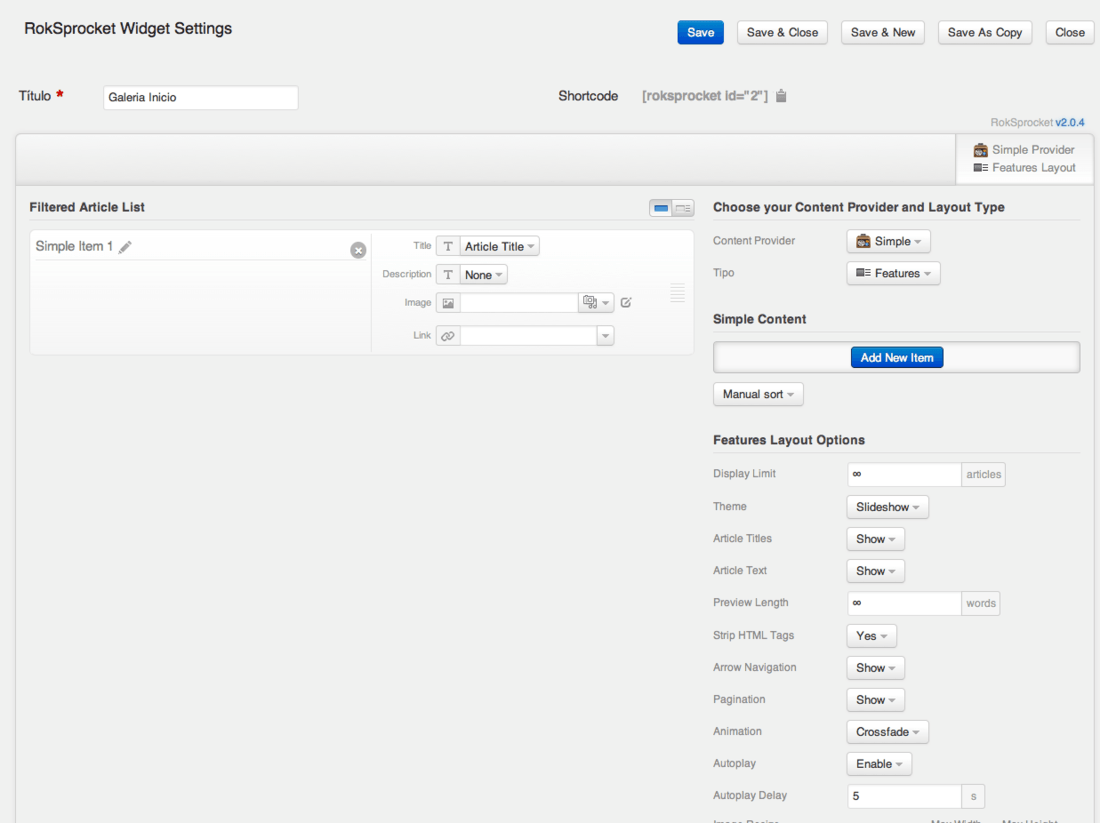Click the chain link icon in Link row
Image resolution: width=1100 pixels, height=823 pixels.
point(448,336)
